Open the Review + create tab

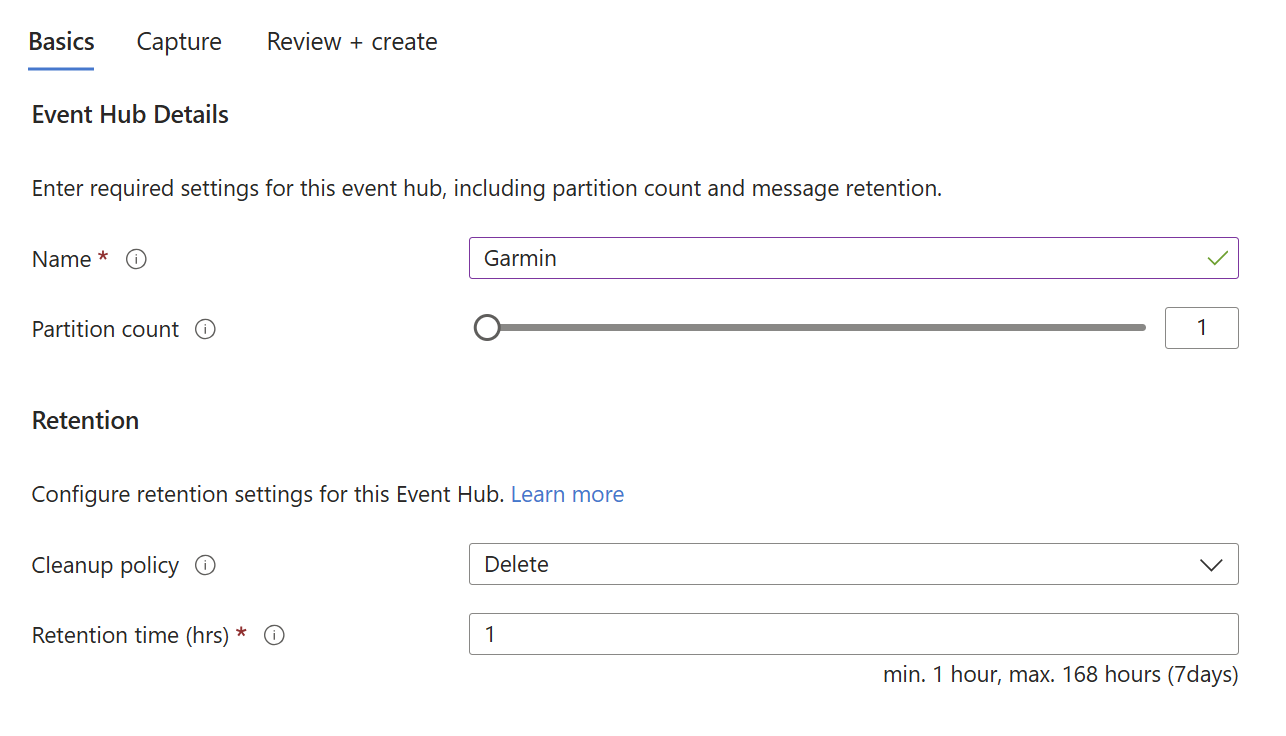(x=352, y=42)
